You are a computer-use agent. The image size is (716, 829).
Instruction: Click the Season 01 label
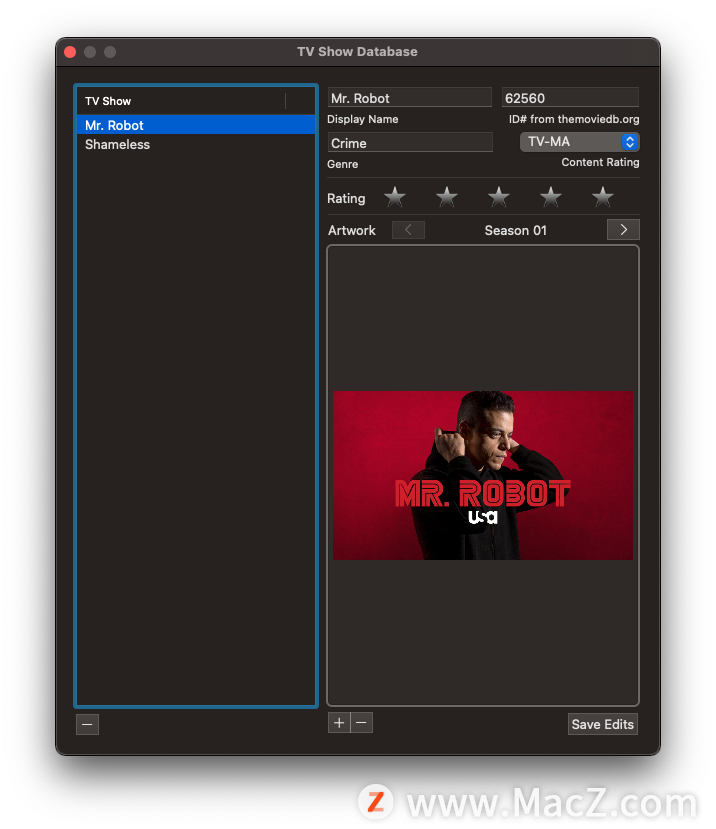tap(516, 230)
